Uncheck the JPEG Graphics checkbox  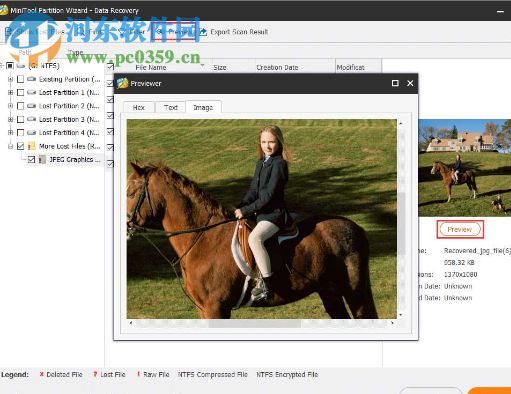(31, 159)
